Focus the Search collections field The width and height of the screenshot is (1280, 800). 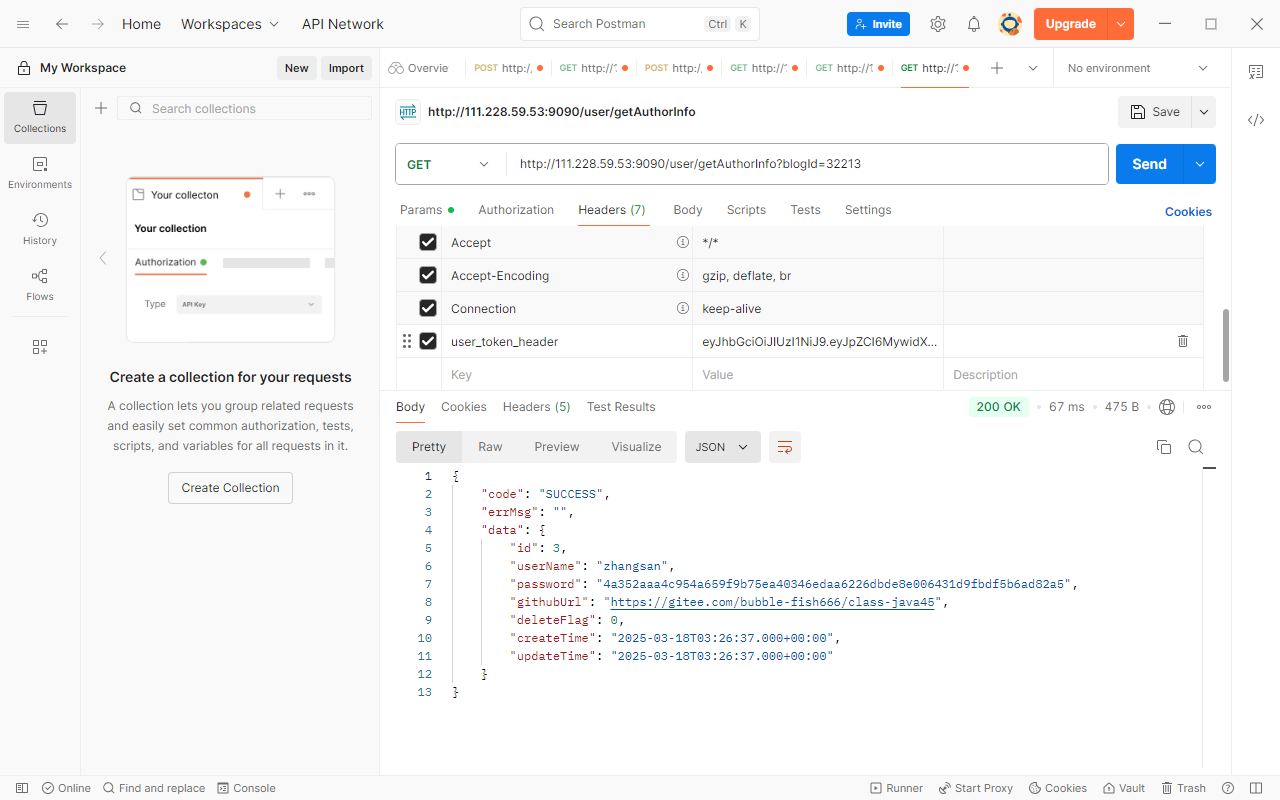click(245, 108)
